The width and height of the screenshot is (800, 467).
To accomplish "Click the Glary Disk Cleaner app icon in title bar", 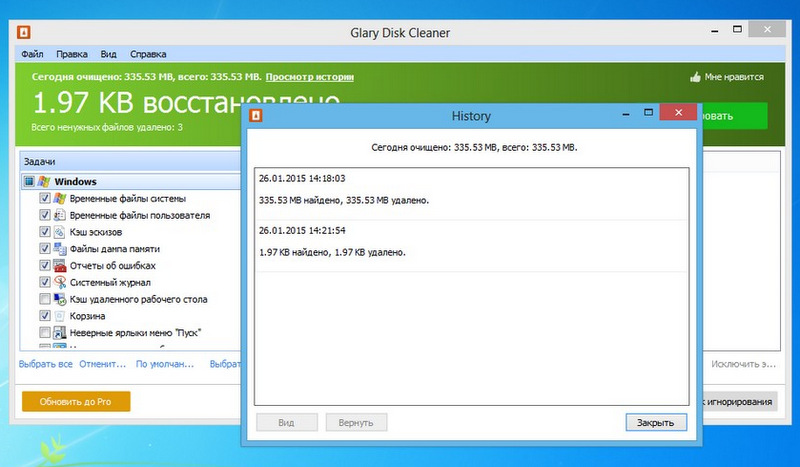I will (x=23, y=32).
